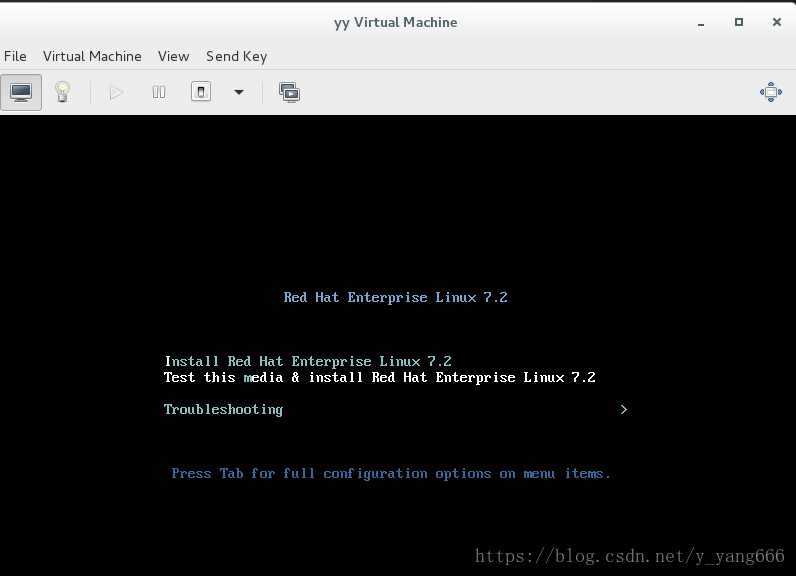Viewport: 796px width, 576px height.
Task: Open the View menu
Action: tap(173, 56)
